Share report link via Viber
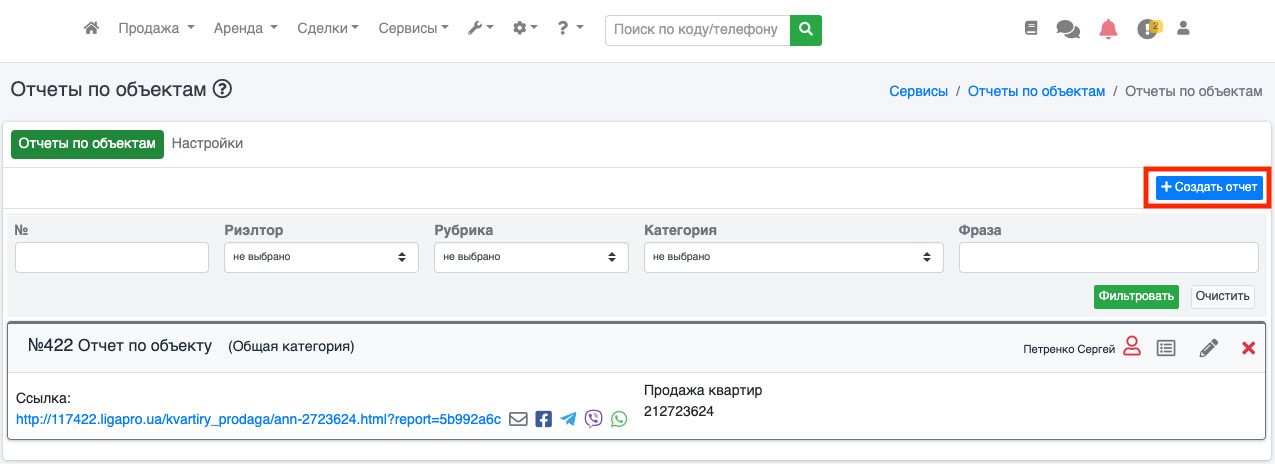This screenshot has height=464, width=1275. (x=594, y=419)
